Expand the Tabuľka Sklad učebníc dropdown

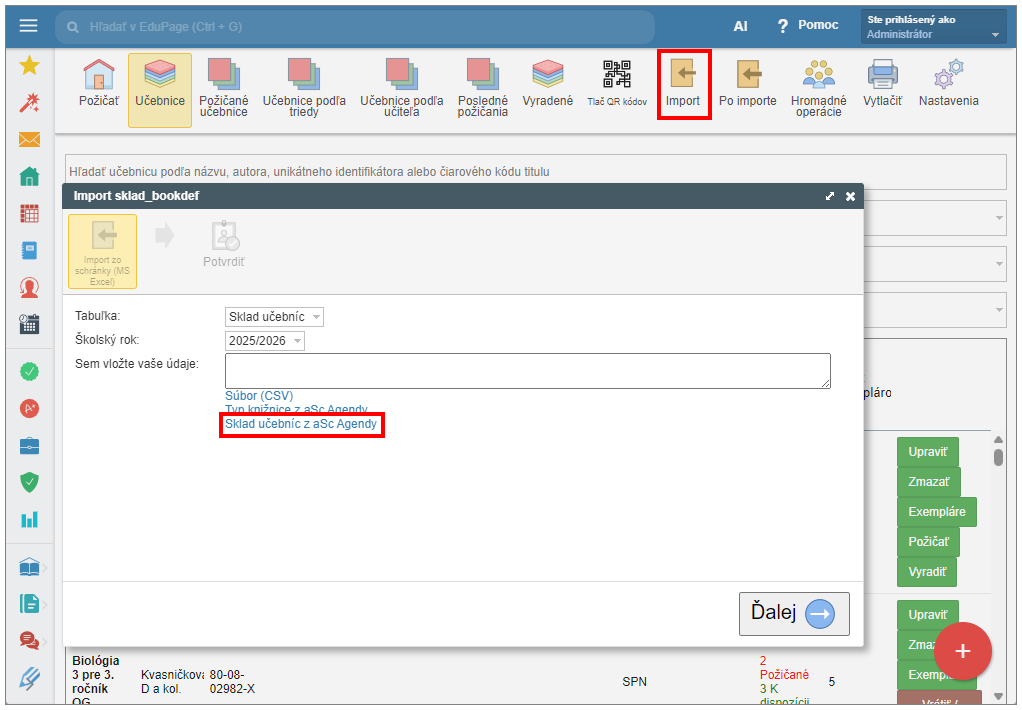coord(275,317)
